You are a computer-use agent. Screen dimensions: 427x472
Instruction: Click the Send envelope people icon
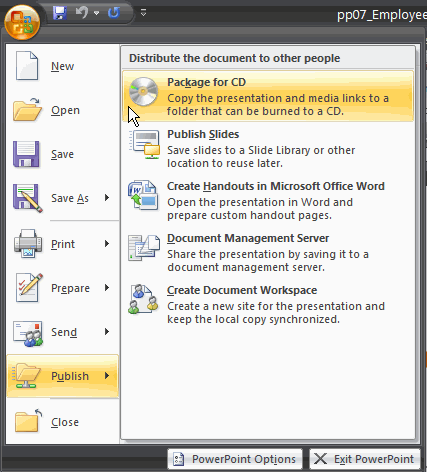tap(28, 333)
